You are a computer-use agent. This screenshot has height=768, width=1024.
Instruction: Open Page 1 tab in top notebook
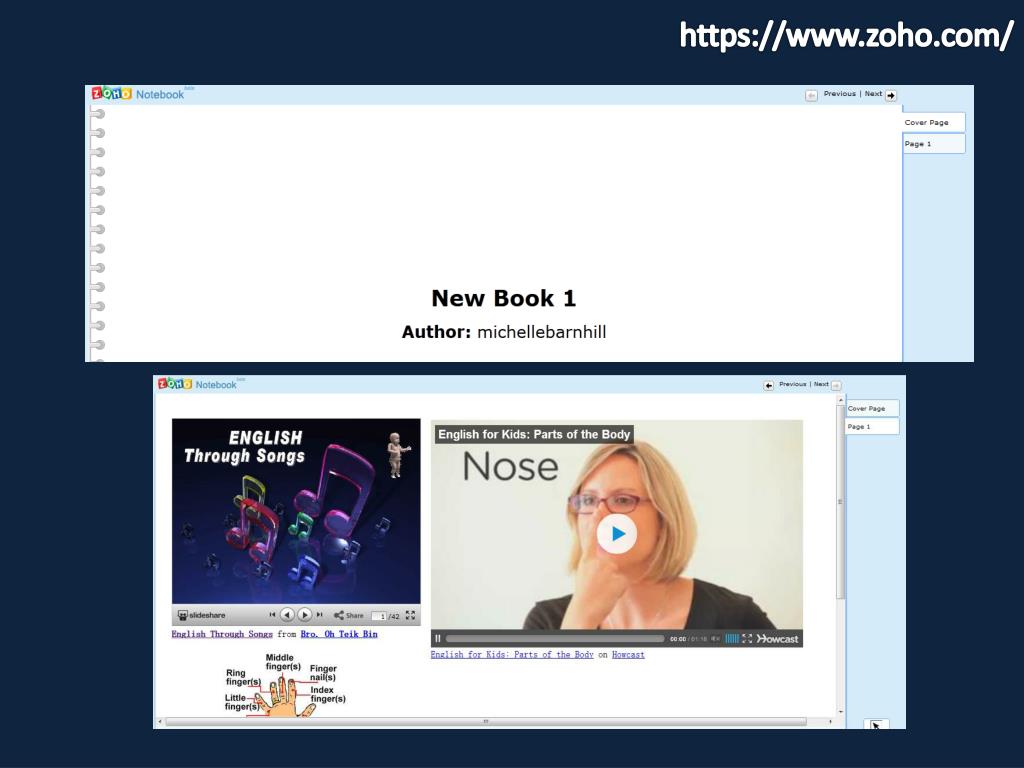point(933,144)
